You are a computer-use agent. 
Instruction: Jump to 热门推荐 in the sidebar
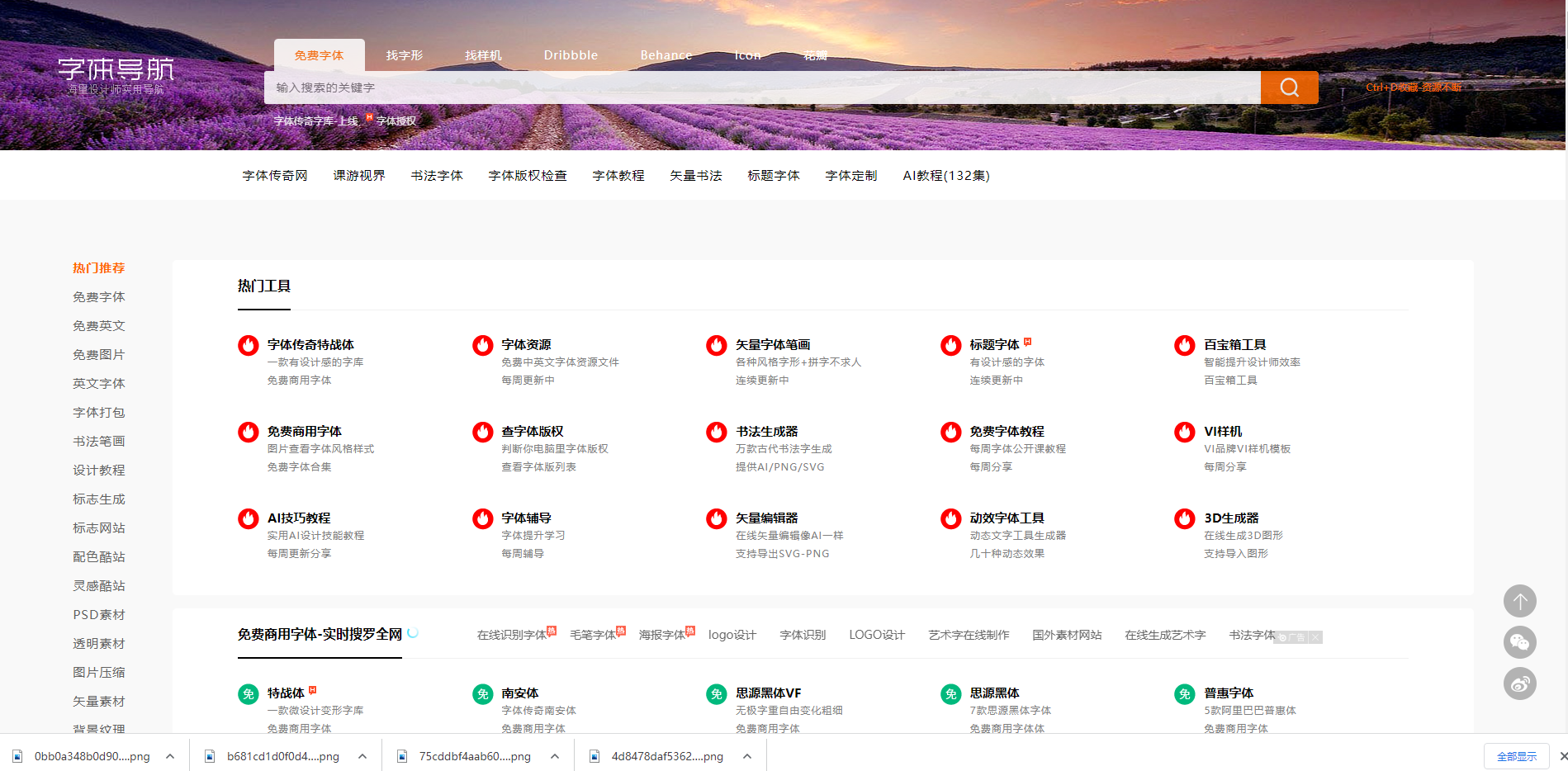click(x=99, y=268)
